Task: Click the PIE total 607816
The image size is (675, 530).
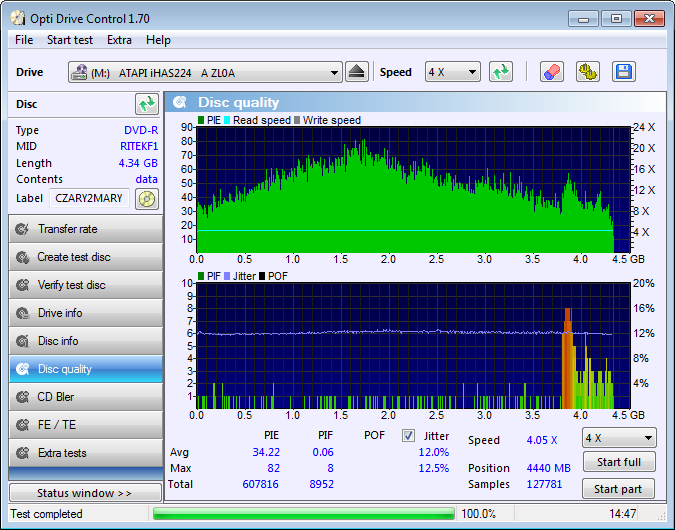Action: pos(260,484)
